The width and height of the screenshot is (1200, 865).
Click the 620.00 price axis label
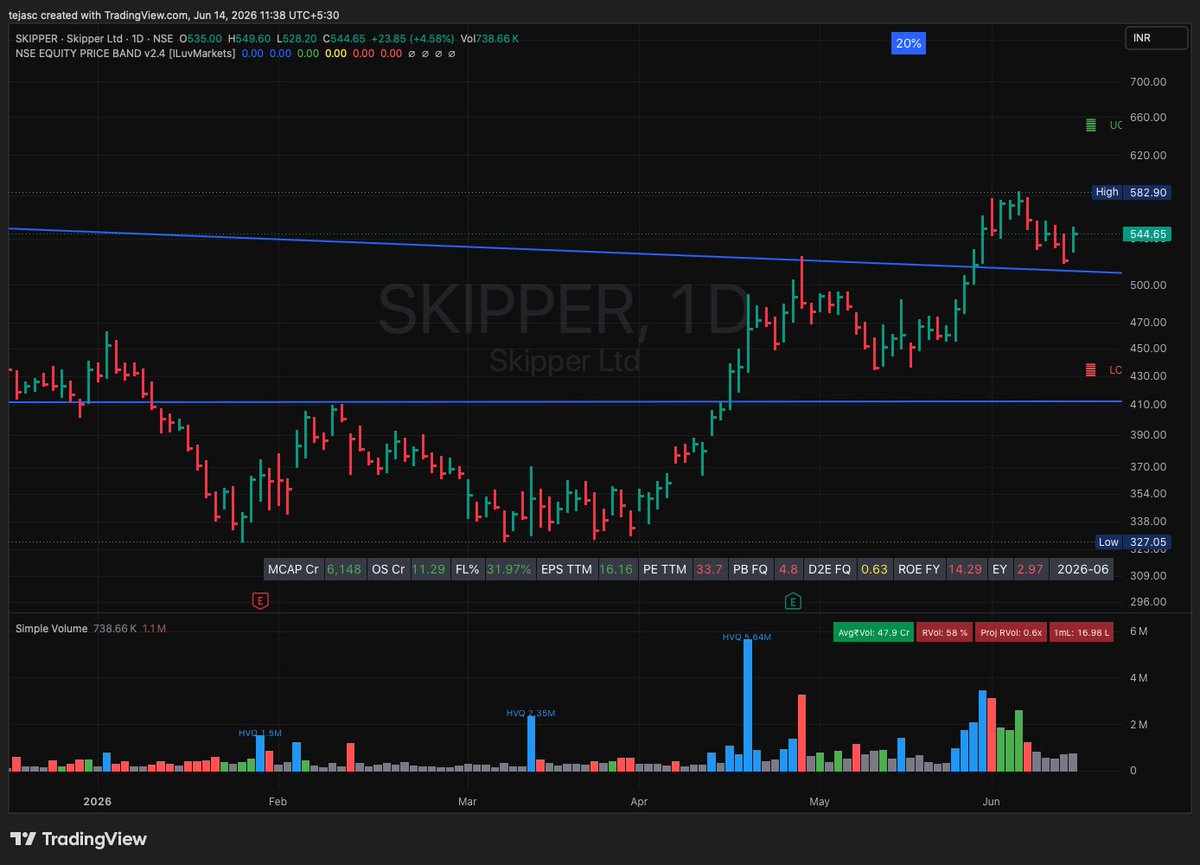click(x=1148, y=156)
